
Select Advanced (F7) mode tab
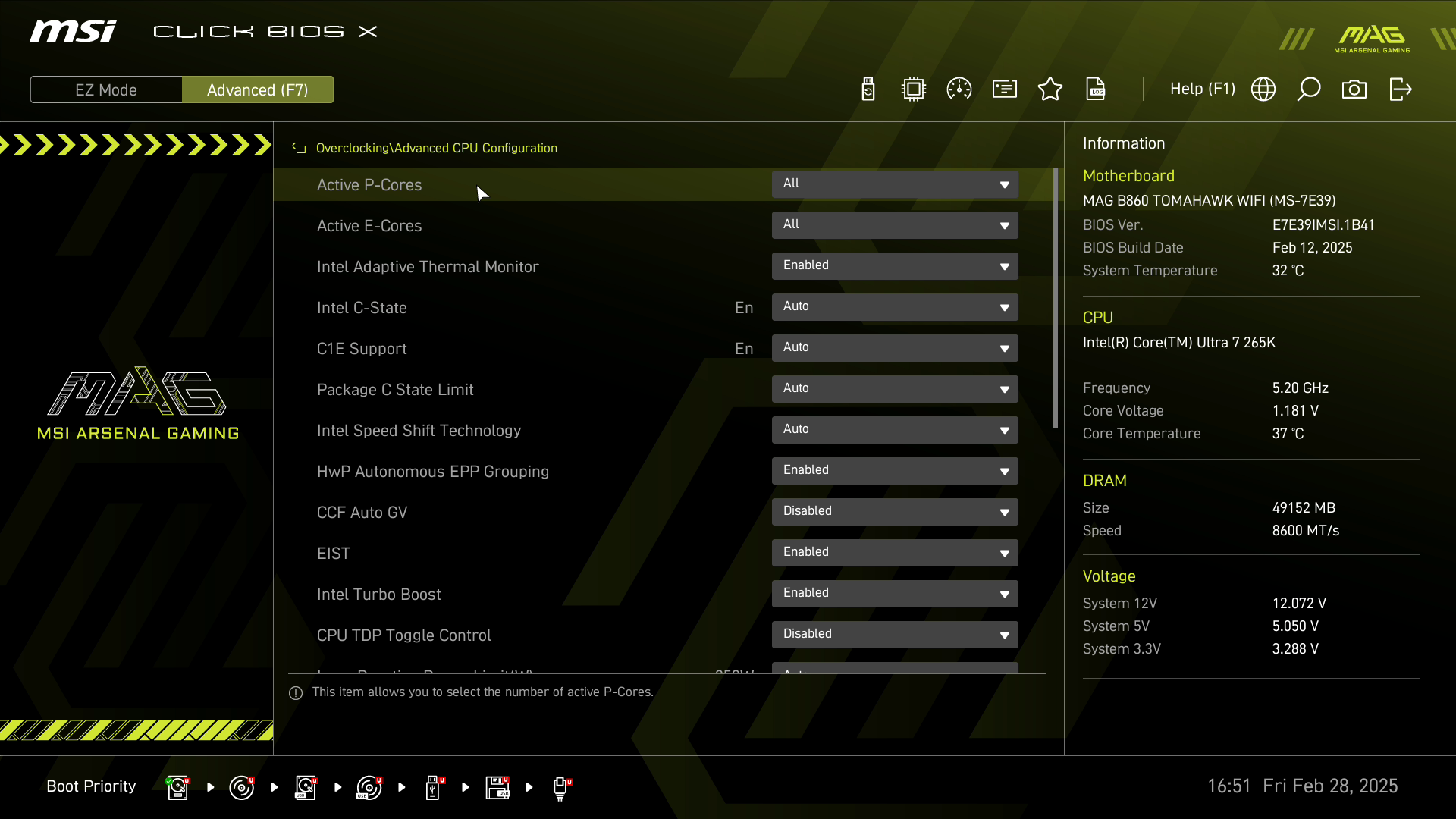(x=258, y=89)
